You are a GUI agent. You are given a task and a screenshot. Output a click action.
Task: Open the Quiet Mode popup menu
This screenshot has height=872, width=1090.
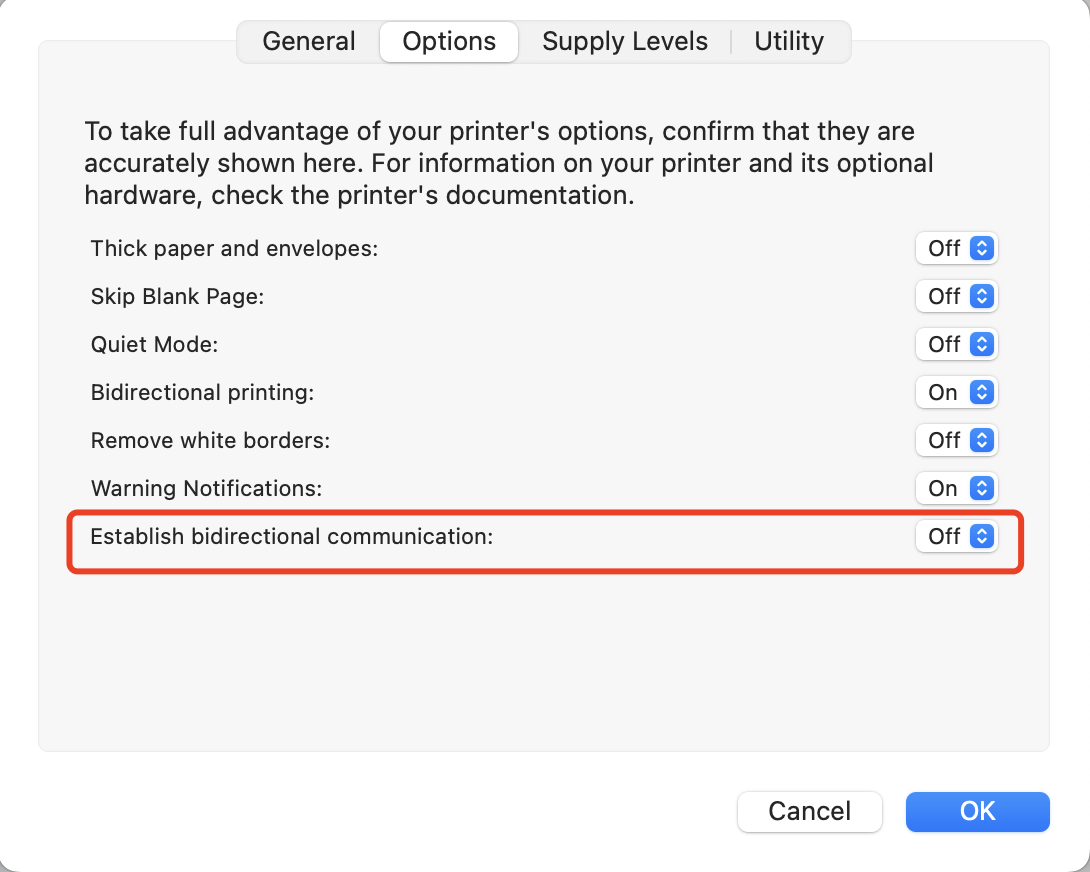coord(957,345)
